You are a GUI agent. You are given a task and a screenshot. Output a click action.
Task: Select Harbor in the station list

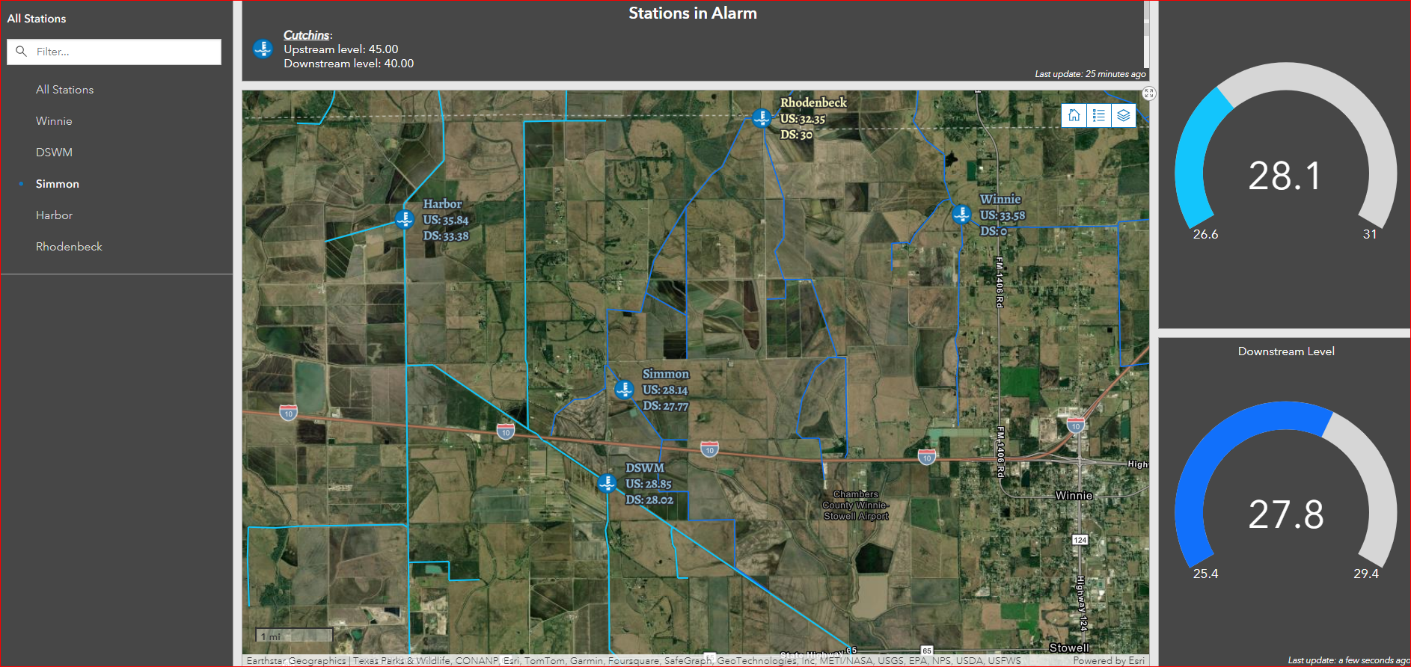pos(54,215)
